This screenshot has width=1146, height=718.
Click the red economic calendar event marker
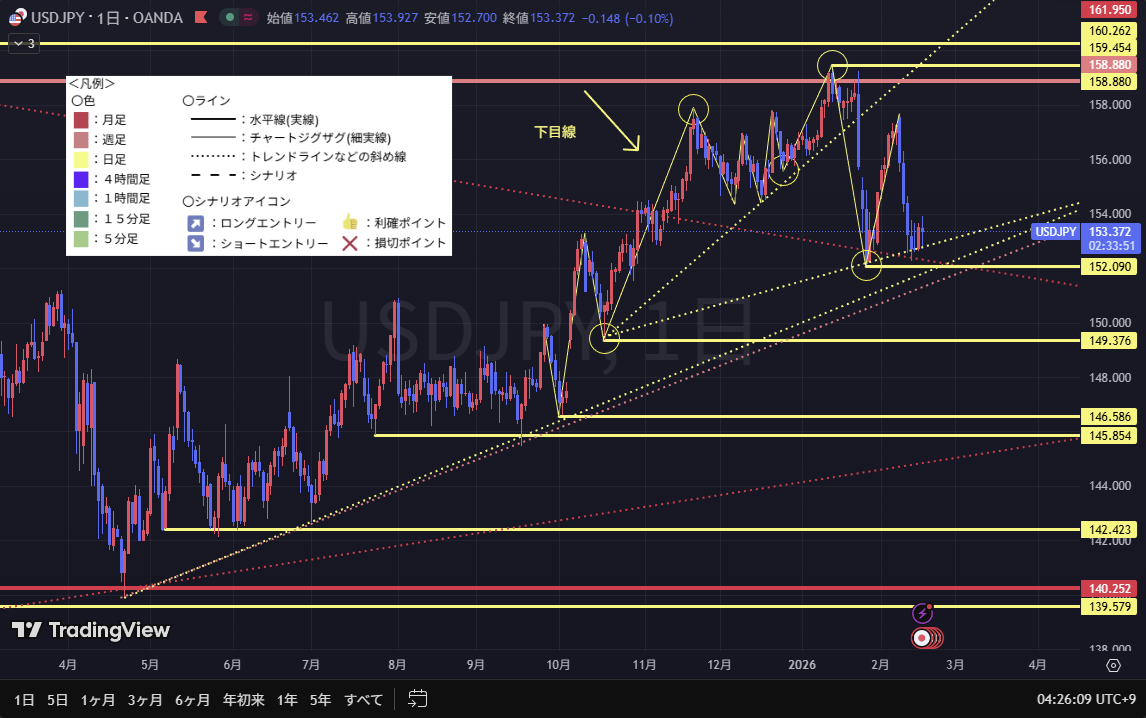click(922, 637)
